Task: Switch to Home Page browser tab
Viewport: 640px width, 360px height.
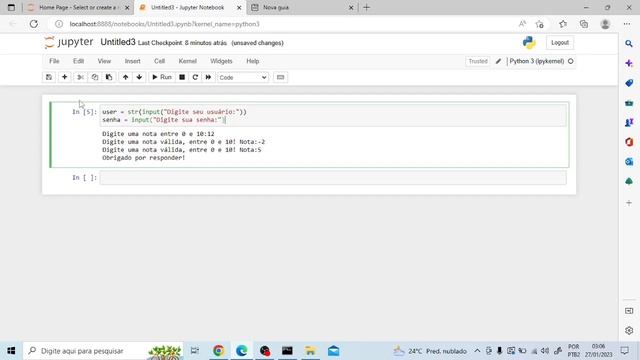Action: pos(78,7)
